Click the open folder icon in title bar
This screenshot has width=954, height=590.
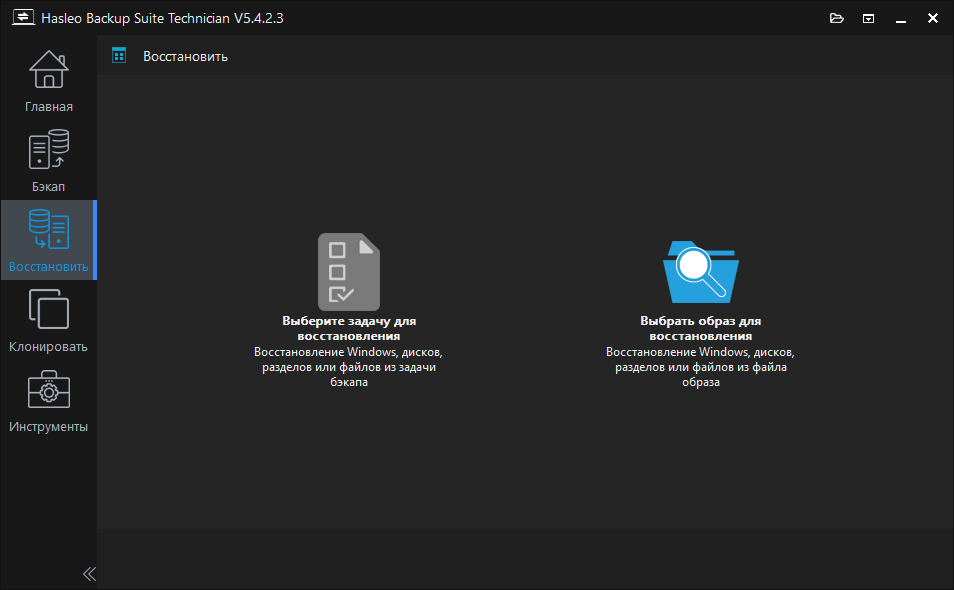[x=837, y=18]
